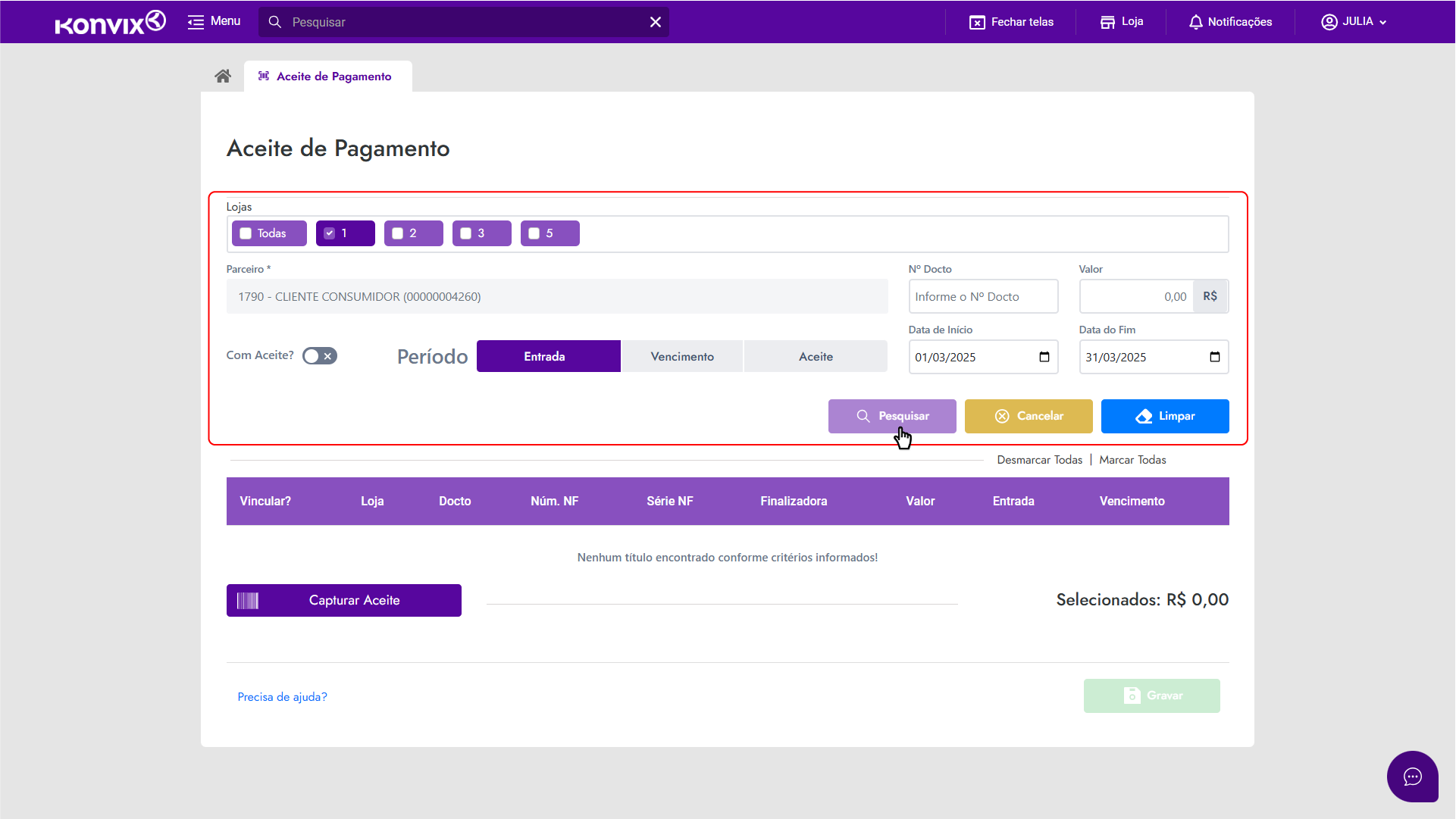
Task: Click the Limpar button
Action: [x=1164, y=416]
